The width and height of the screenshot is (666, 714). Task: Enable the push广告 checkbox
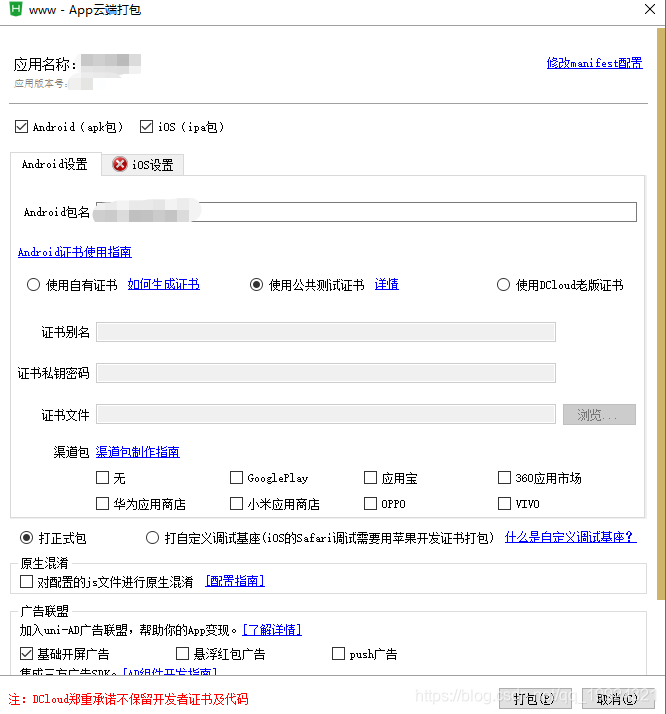pos(338,654)
